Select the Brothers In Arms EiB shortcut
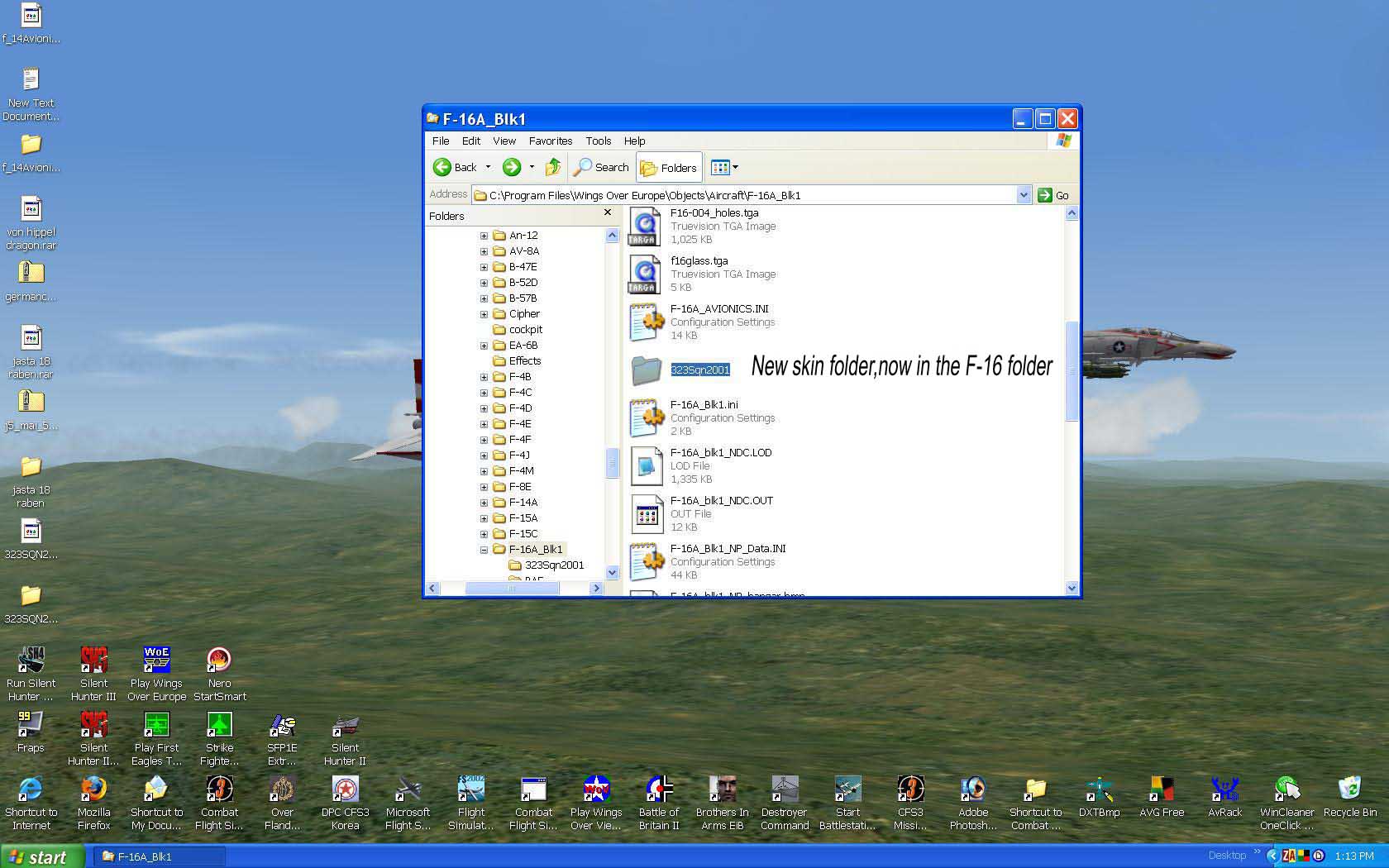This screenshot has width=1389, height=868. (722, 803)
